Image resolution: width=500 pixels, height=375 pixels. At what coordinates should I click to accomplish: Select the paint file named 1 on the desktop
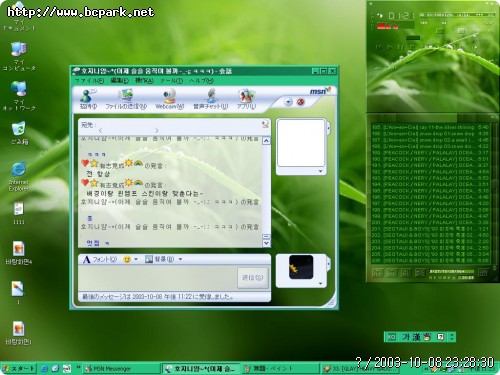[x=18, y=293]
